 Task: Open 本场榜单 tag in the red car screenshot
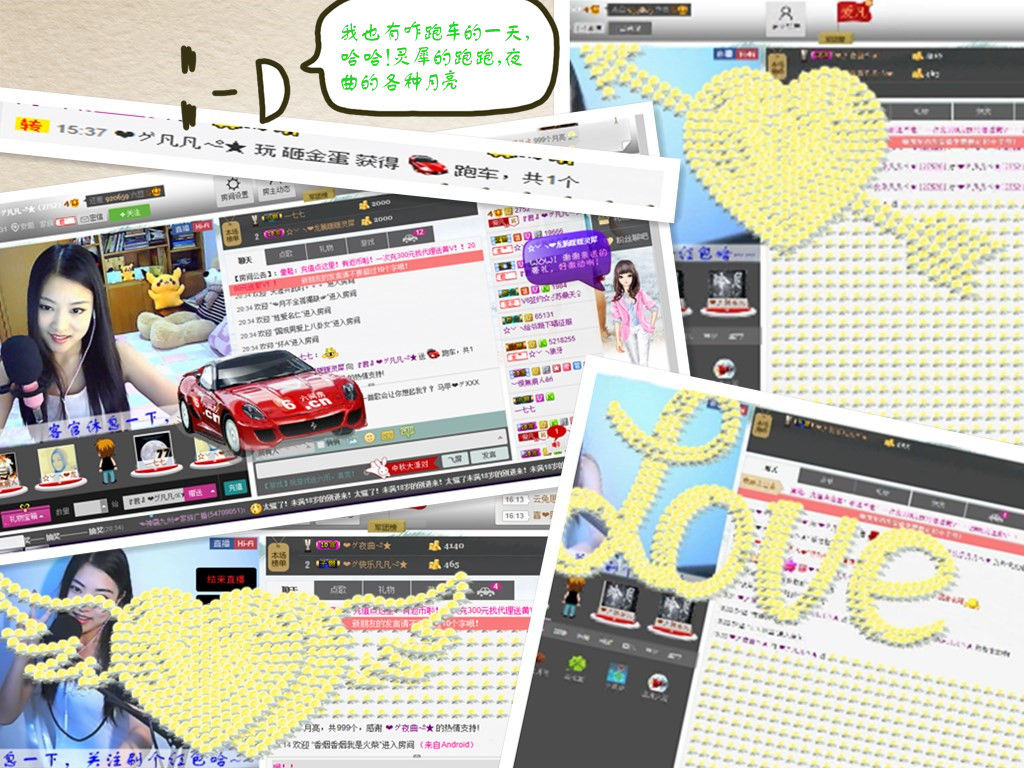click(232, 233)
